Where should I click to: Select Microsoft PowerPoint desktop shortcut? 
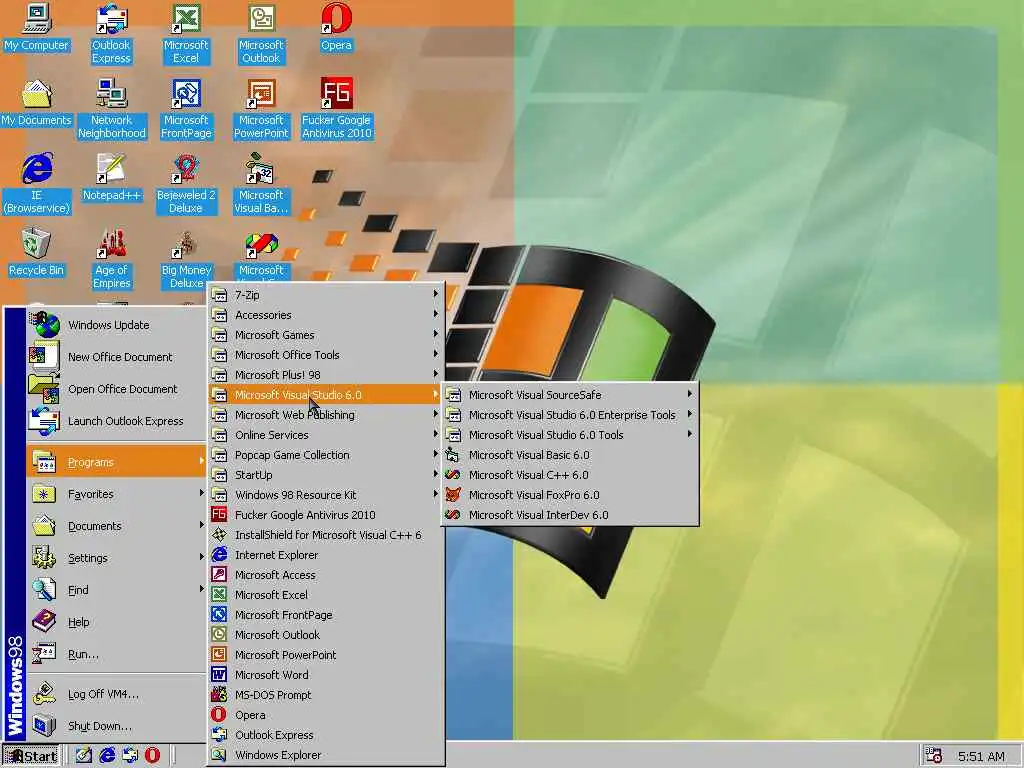point(261,109)
